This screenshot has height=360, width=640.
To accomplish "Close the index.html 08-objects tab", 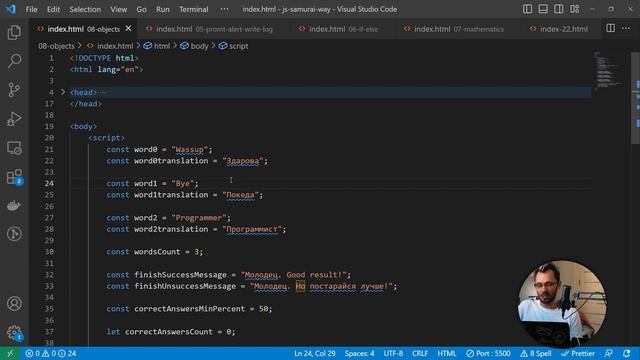I will pos(129,28).
